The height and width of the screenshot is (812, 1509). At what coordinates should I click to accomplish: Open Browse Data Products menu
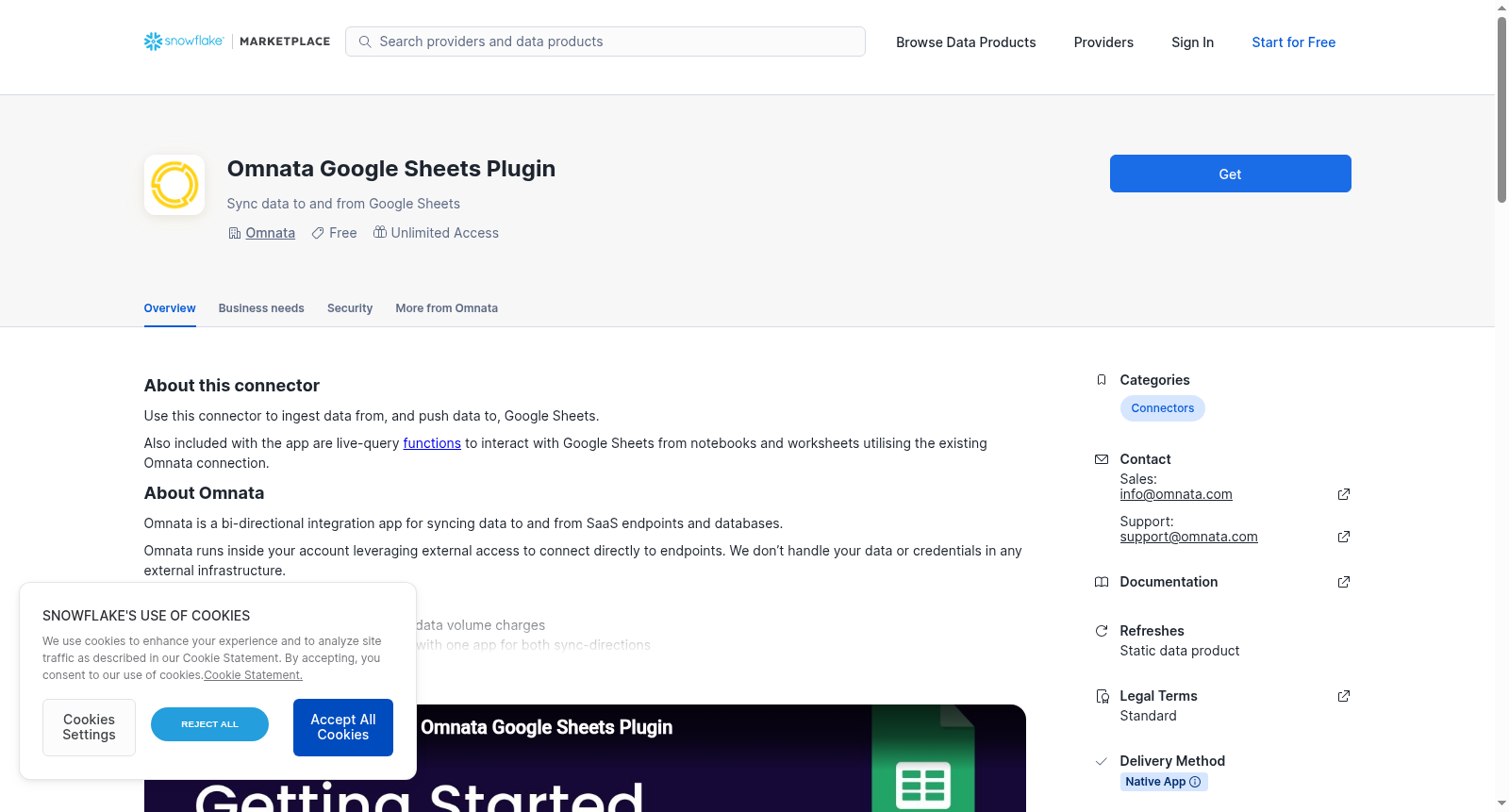pyautogui.click(x=966, y=42)
